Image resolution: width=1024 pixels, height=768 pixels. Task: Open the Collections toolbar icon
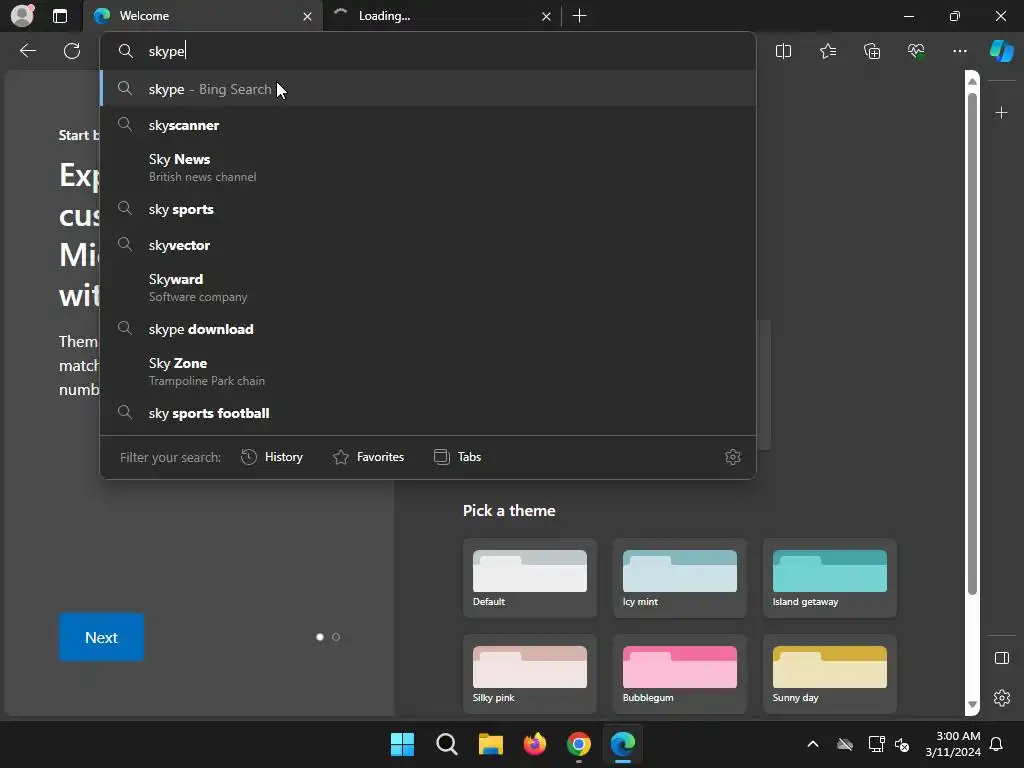click(872, 51)
